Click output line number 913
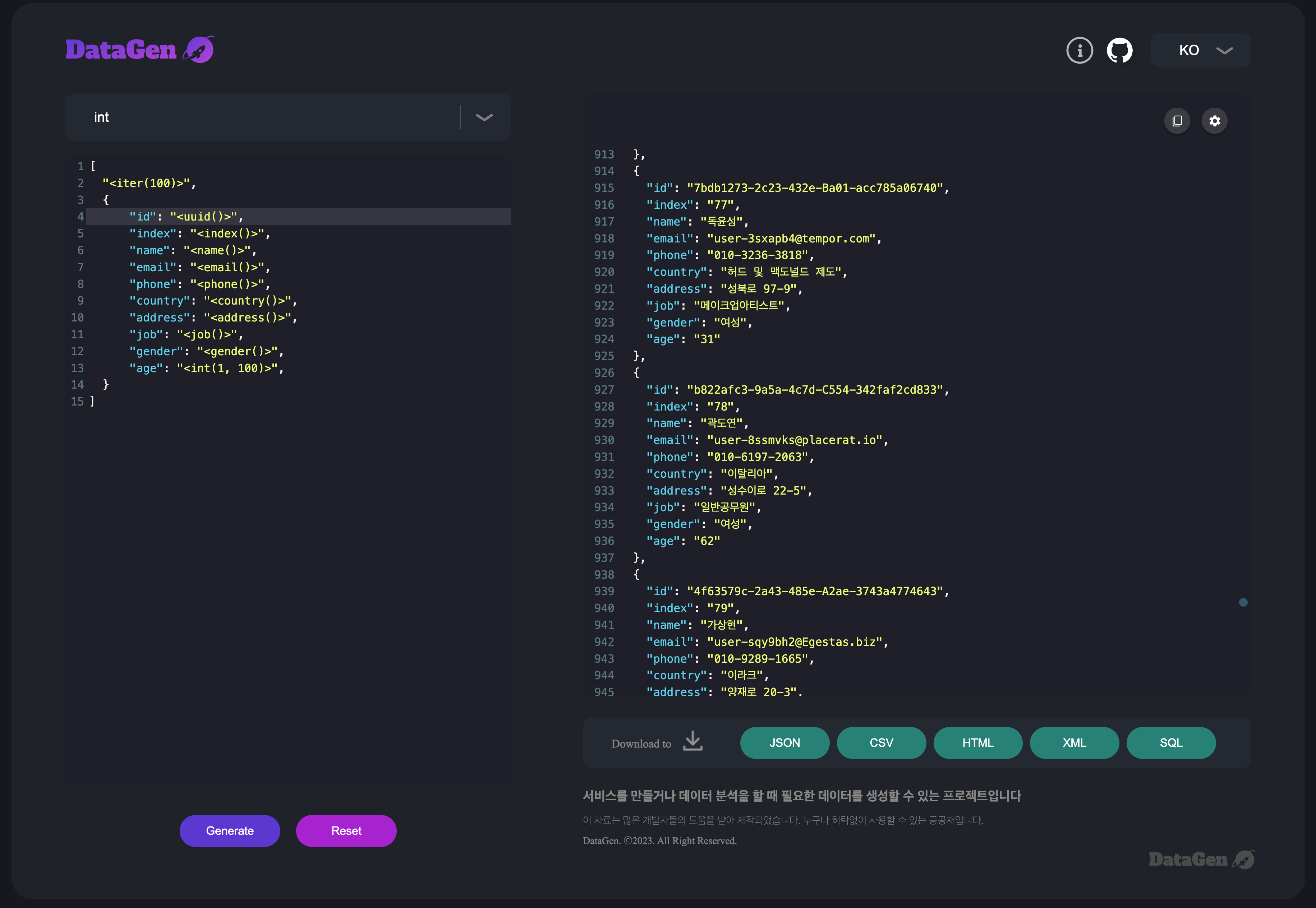This screenshot has height=908, width=1316. pyautogui.click(x=604, y=154)
